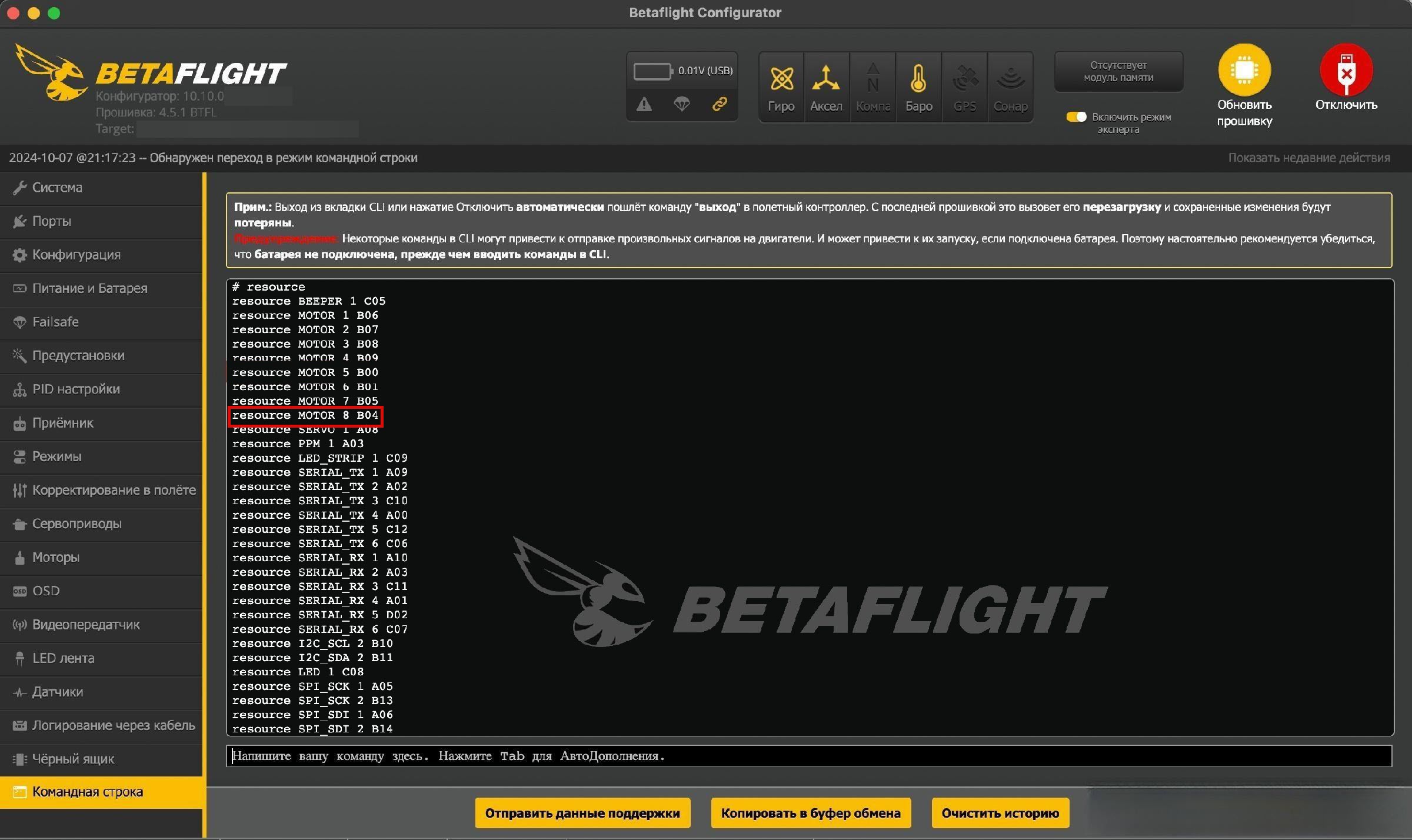The image size is (1412, 840).
Task: Open the Видеопередатчик tab
Action: (101, 624)
